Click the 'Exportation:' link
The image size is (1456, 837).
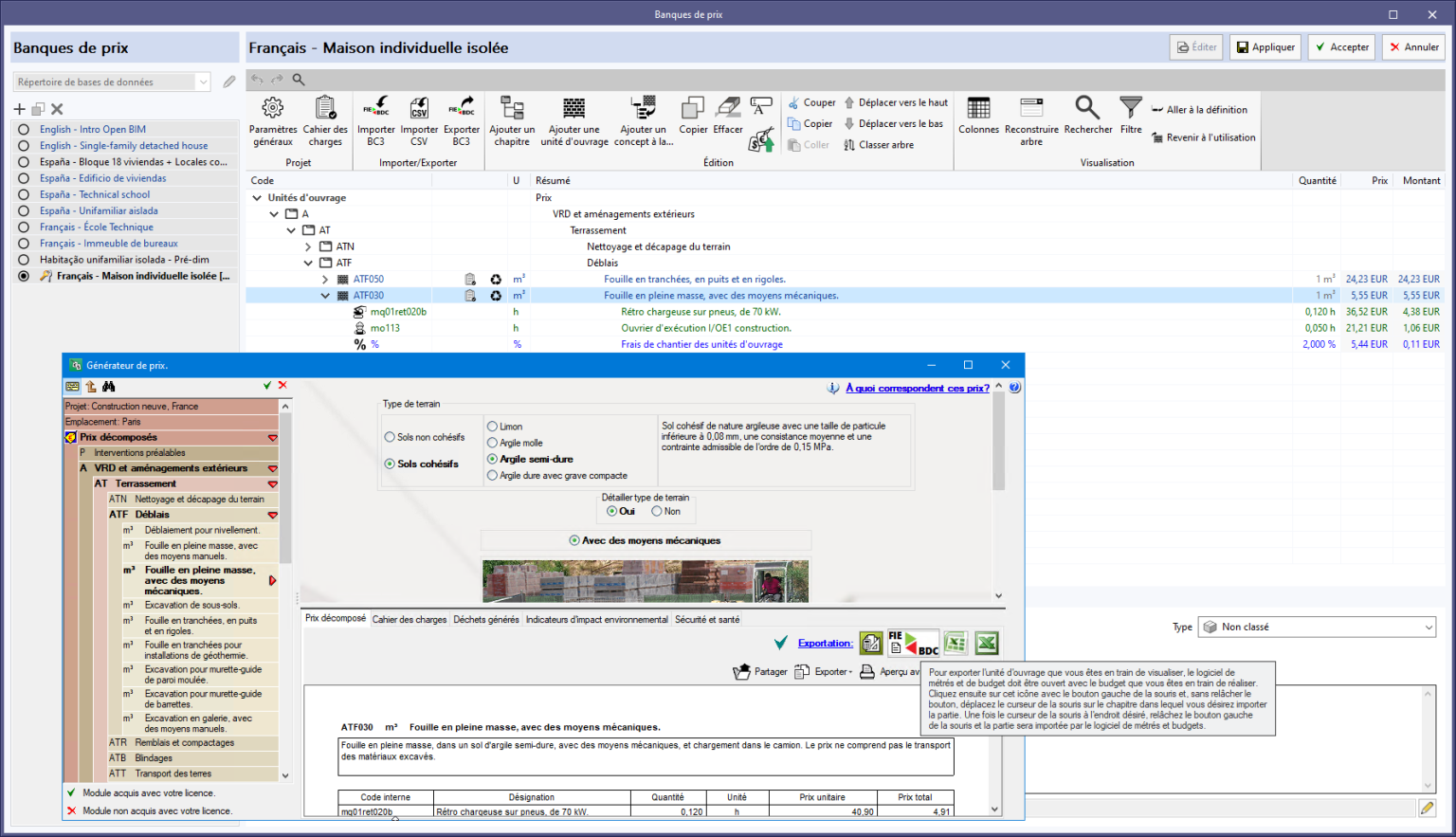click(x=826, y=644)
